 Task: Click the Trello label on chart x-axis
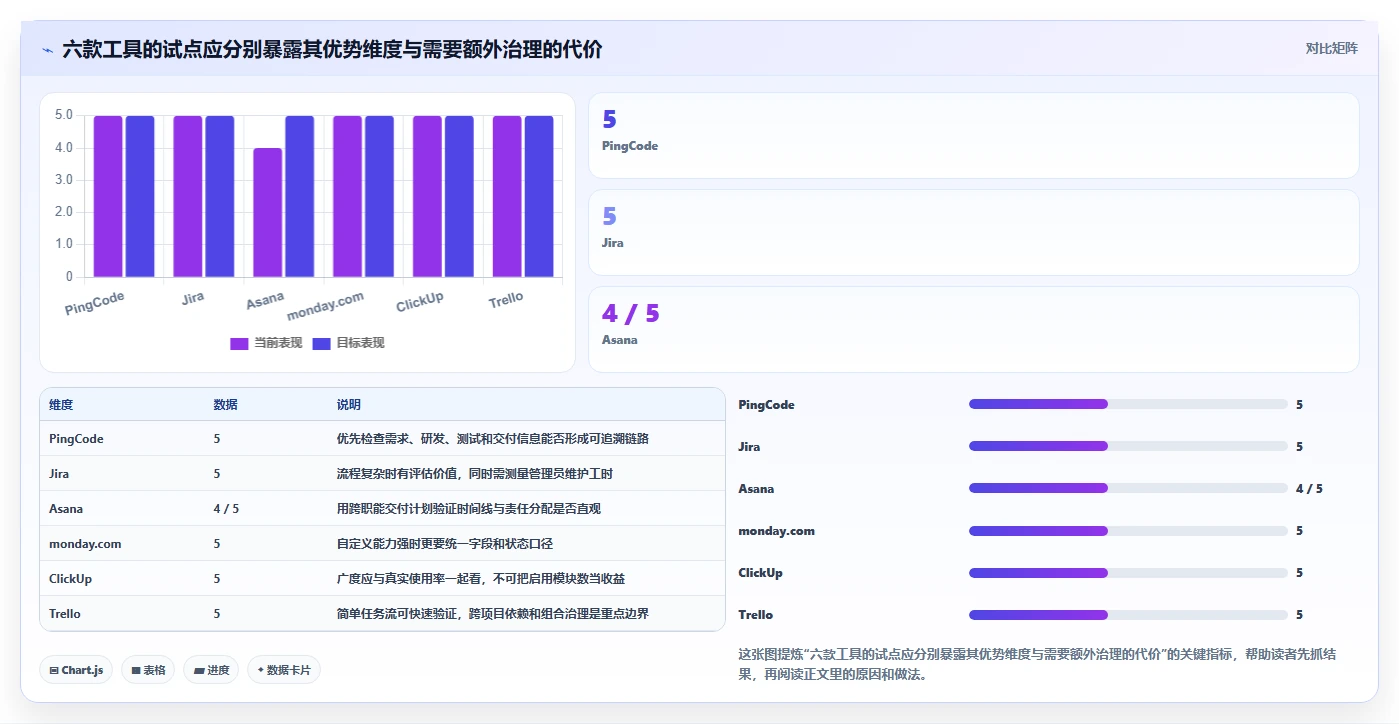coord(506,299)
